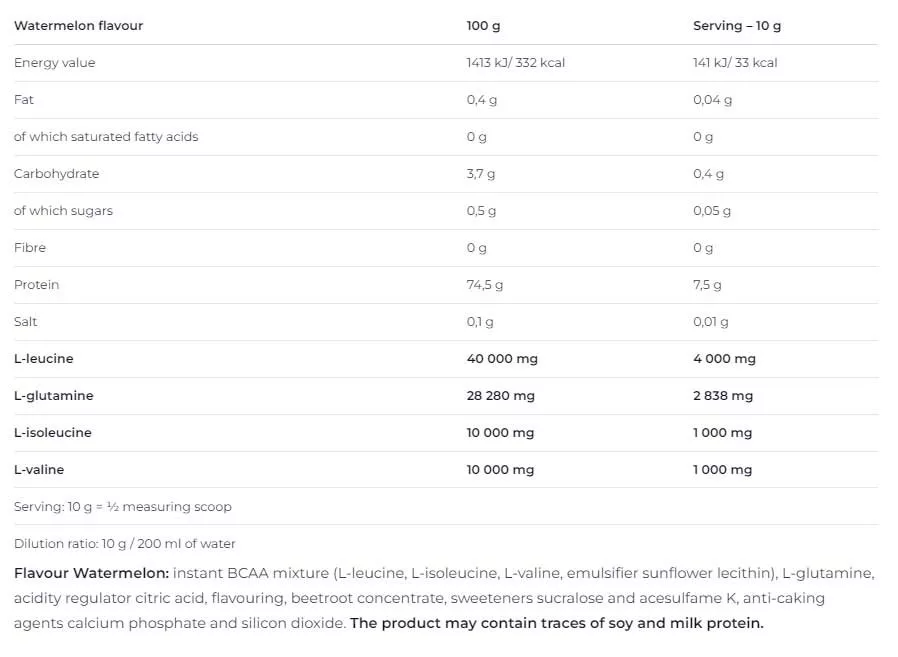Select the "100 g" column header
The height and width of the screenshot is (657, 898).
pos(483,26)
